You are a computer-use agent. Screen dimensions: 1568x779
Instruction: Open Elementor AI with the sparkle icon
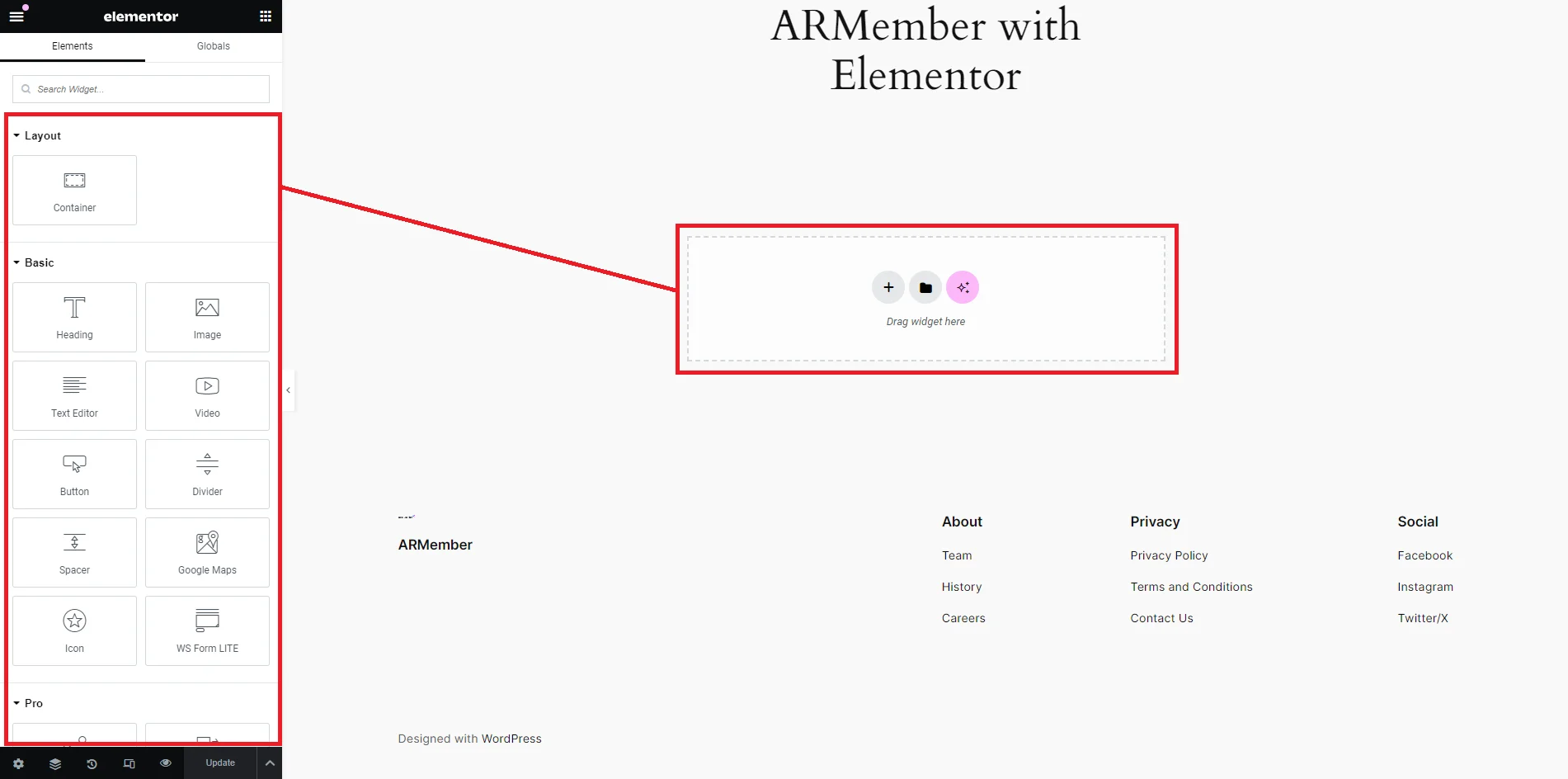(x=962, y=287)
